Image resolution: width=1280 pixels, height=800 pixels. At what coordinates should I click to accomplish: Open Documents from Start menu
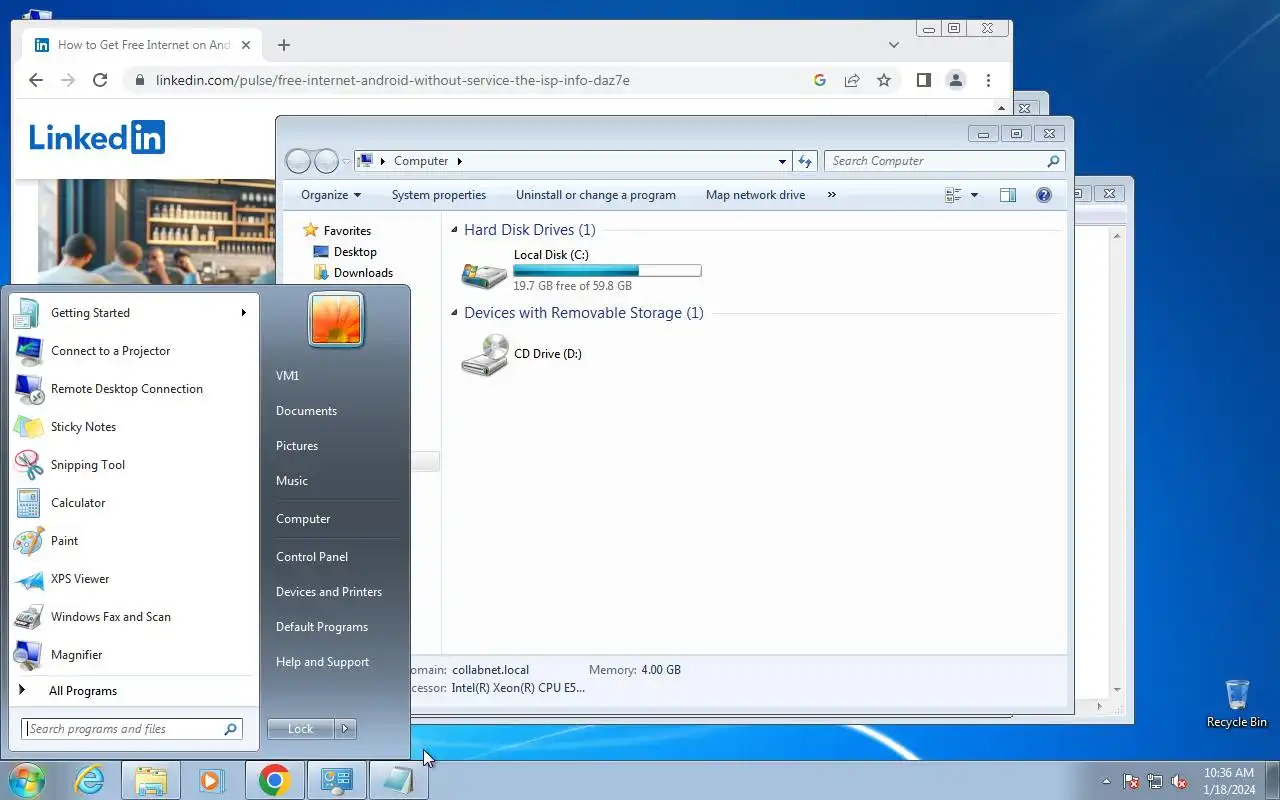(306, 411)
